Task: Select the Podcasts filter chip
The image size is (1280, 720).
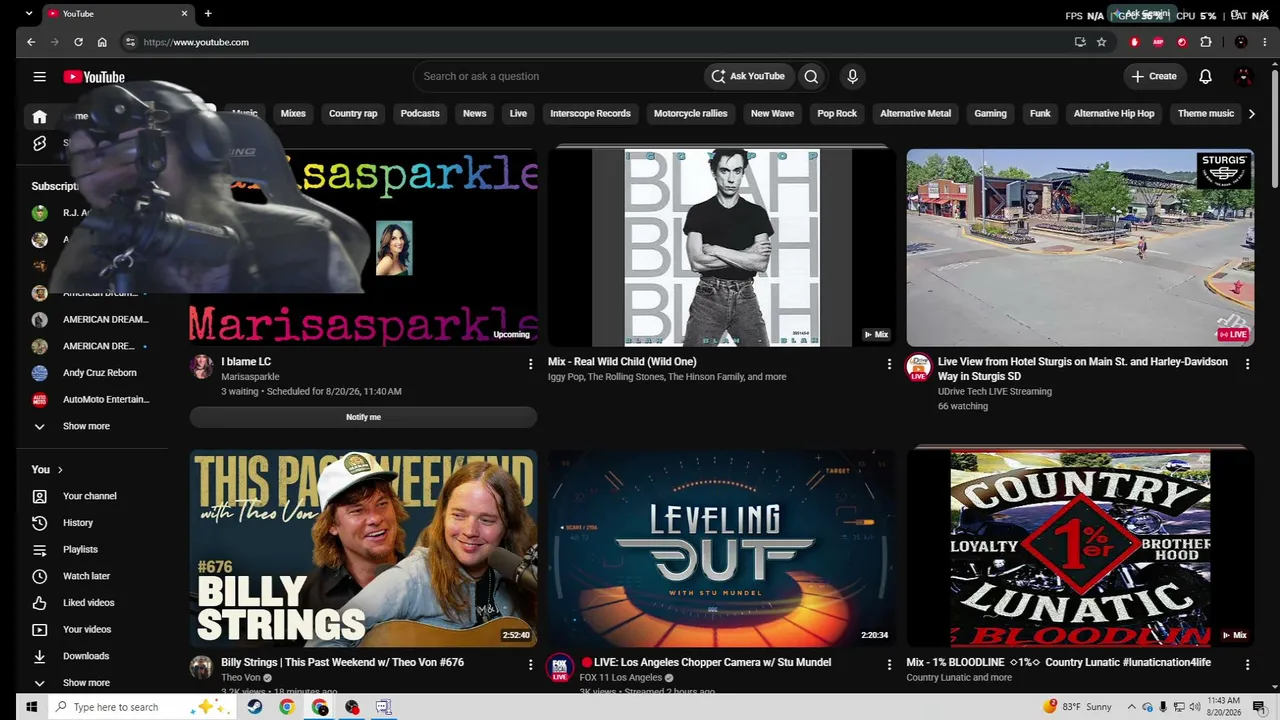Action: click(420, 114)
